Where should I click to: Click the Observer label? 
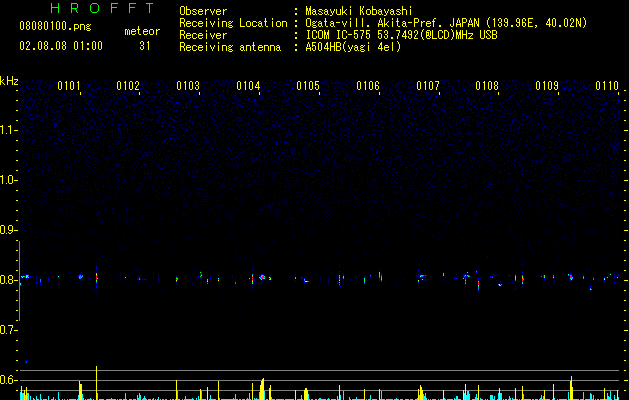(x=203, y=11)
